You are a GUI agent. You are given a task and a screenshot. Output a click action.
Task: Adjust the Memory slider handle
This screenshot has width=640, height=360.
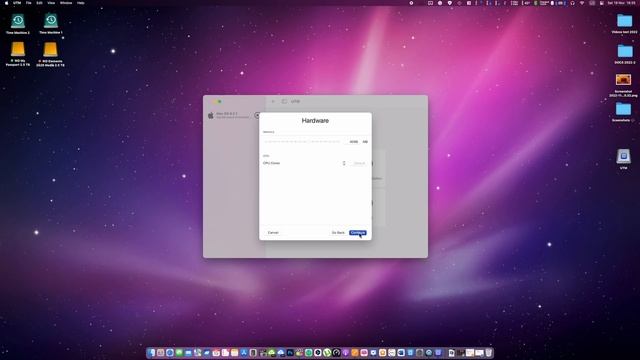click(309, 142)
